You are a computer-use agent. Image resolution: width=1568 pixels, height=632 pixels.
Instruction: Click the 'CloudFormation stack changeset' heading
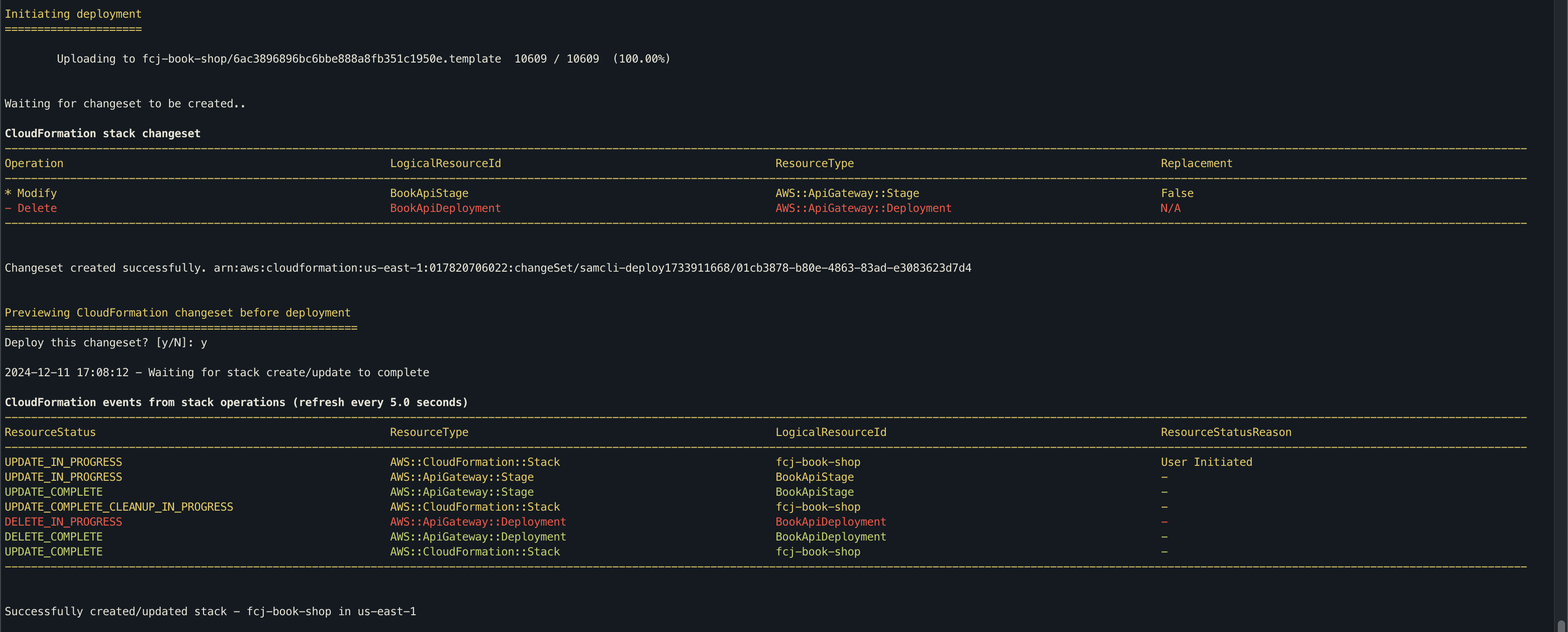coord(102,133)
